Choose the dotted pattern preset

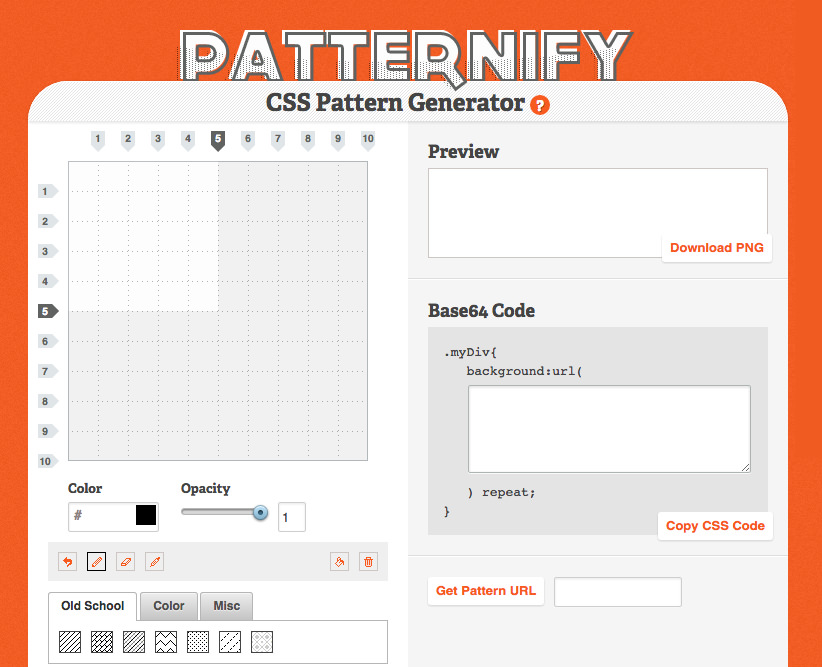(198, 642)
